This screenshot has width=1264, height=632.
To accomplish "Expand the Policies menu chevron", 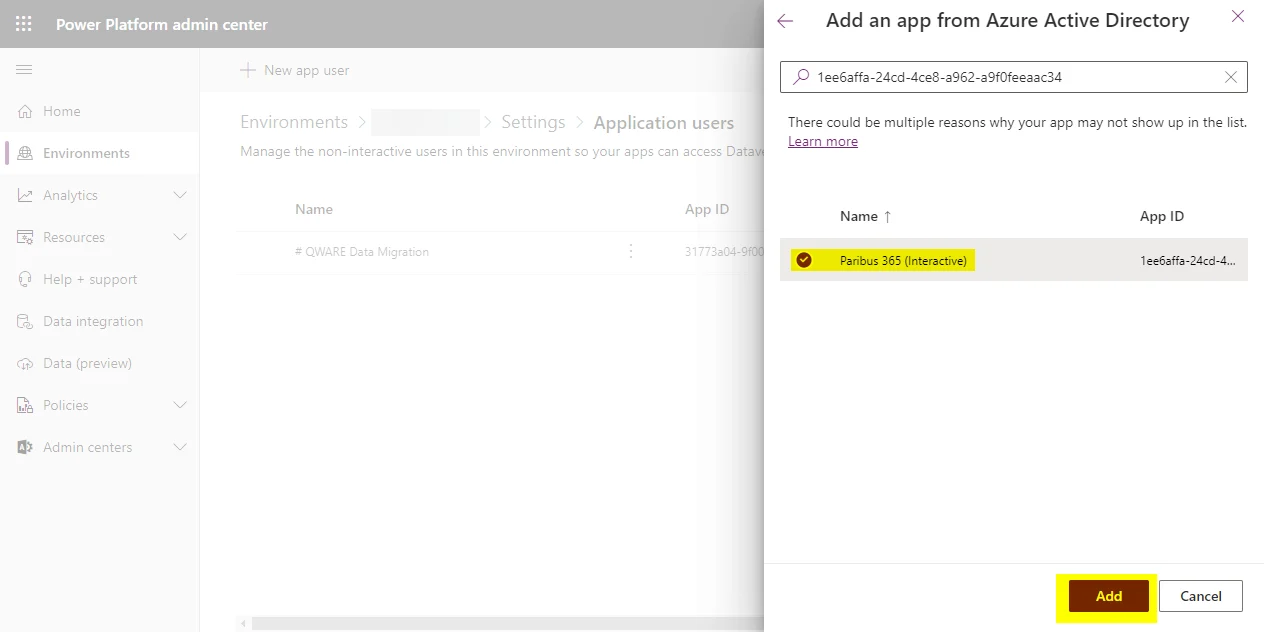I will tap(180, 405).
